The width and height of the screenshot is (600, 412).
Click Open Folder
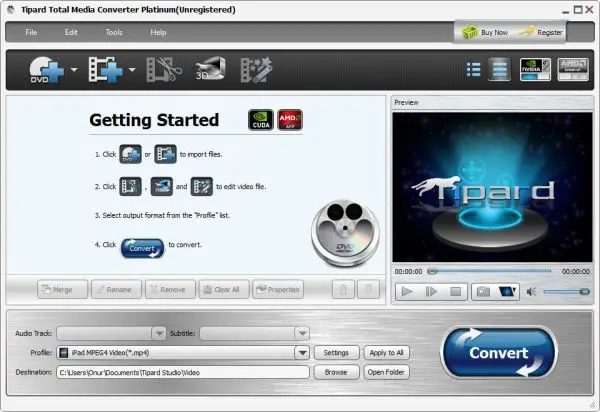(386, 372)
